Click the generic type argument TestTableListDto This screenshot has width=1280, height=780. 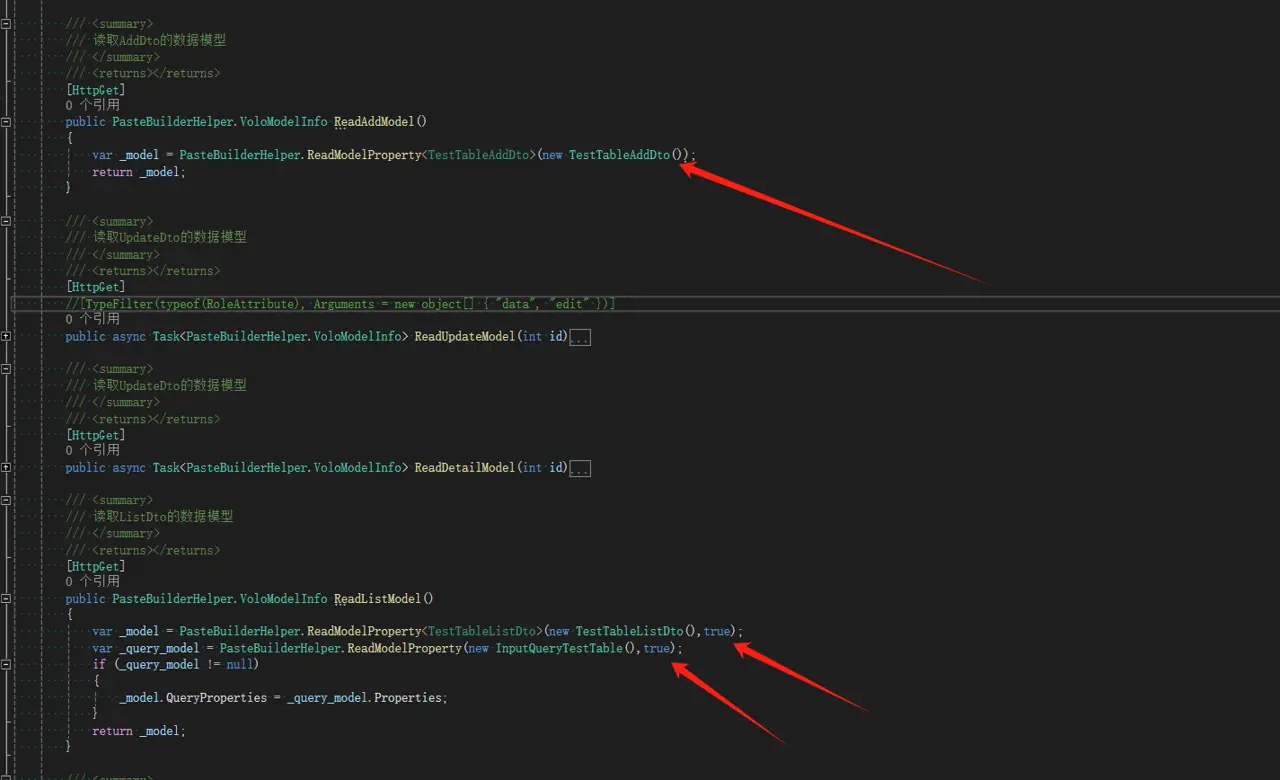pos(481,631)
